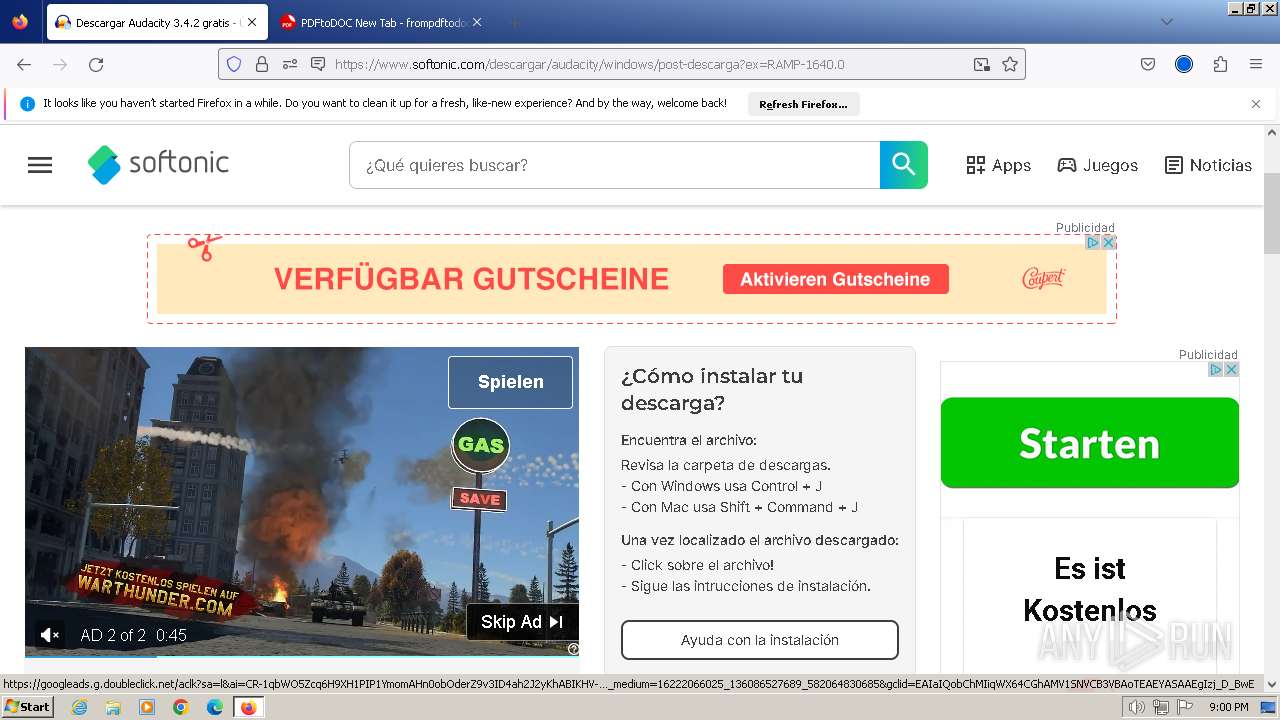Open the Juegos section
The image size is (1280, 720).
pos(1098,165)
